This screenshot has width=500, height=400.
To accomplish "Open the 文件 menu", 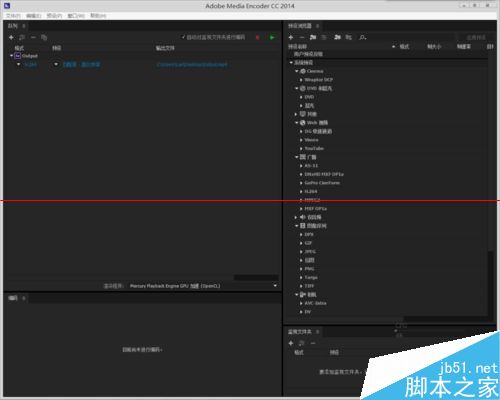I will coord(13,16).
